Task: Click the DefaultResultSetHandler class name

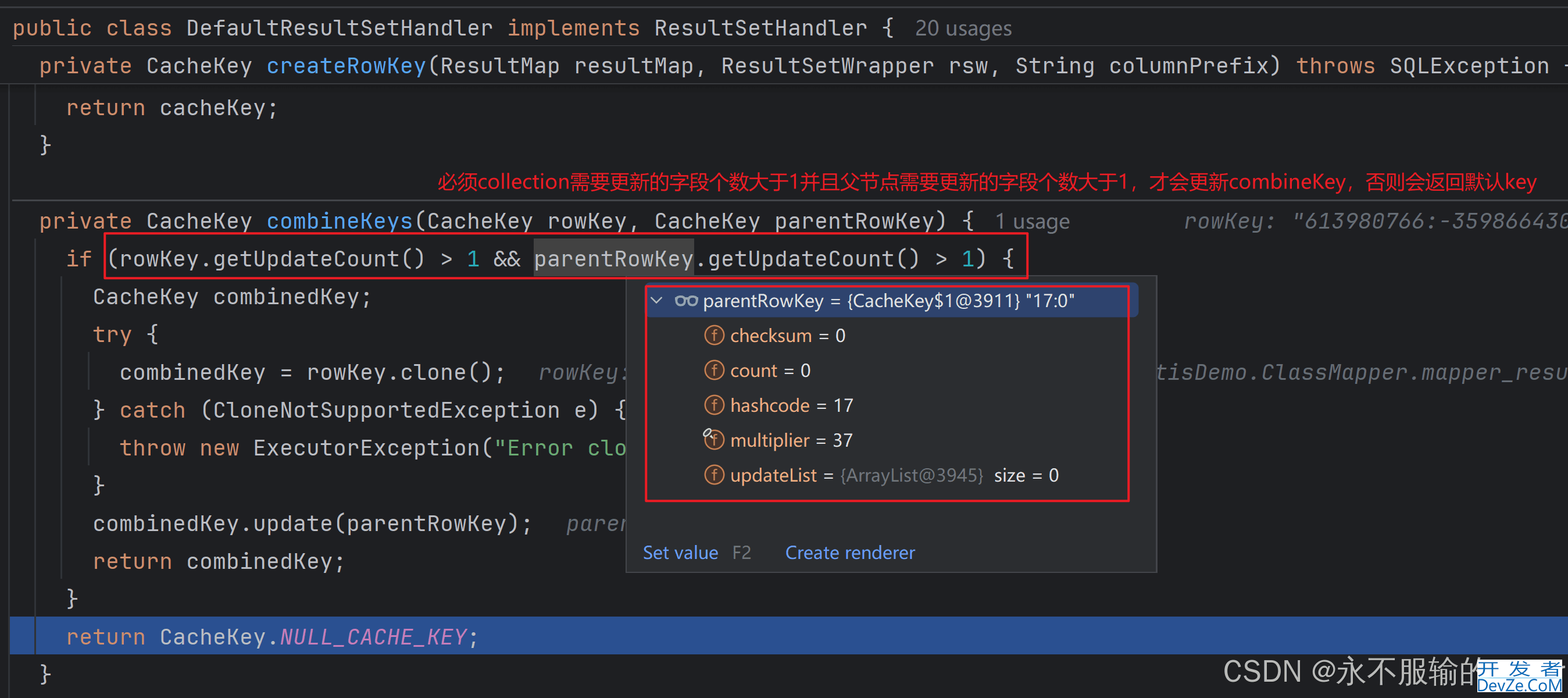Action: pyautogui.click(x=339, y=28)
